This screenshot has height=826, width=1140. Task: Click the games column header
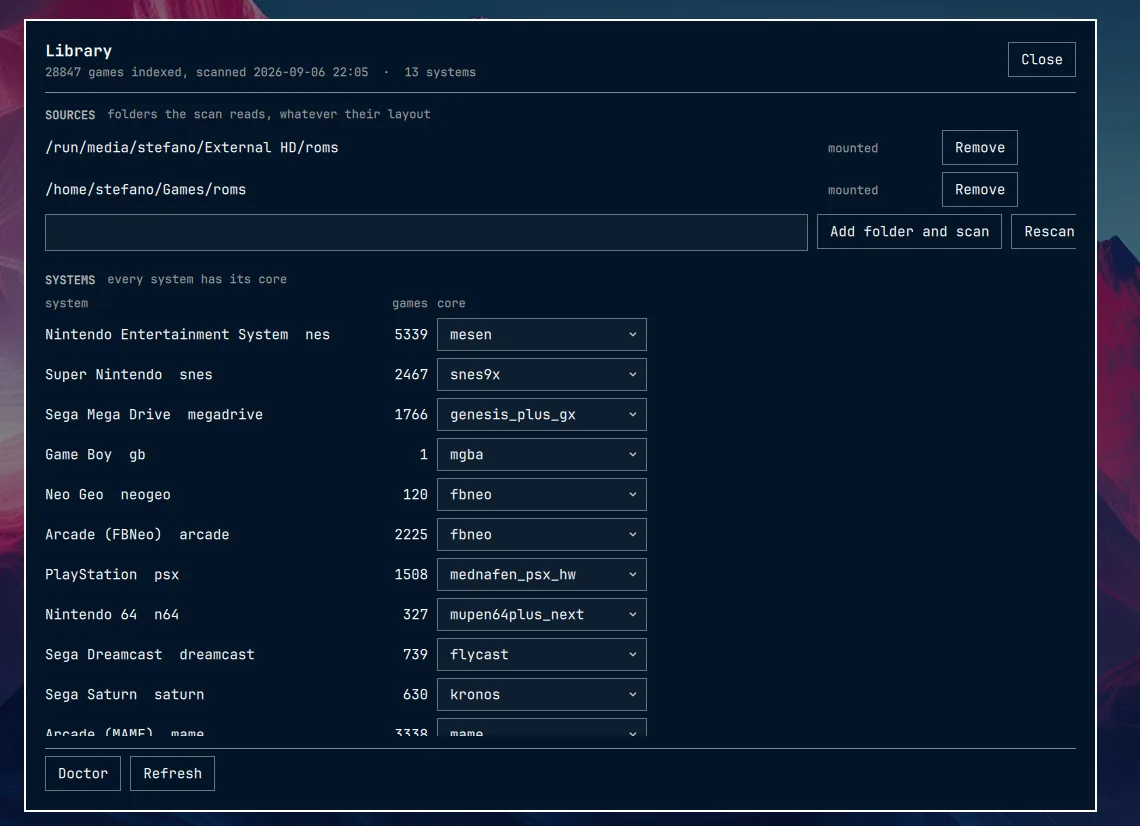[410, 303]
